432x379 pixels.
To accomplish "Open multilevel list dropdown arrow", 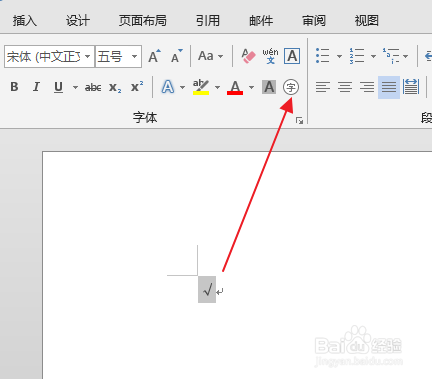I will click(x=405, y=56).
